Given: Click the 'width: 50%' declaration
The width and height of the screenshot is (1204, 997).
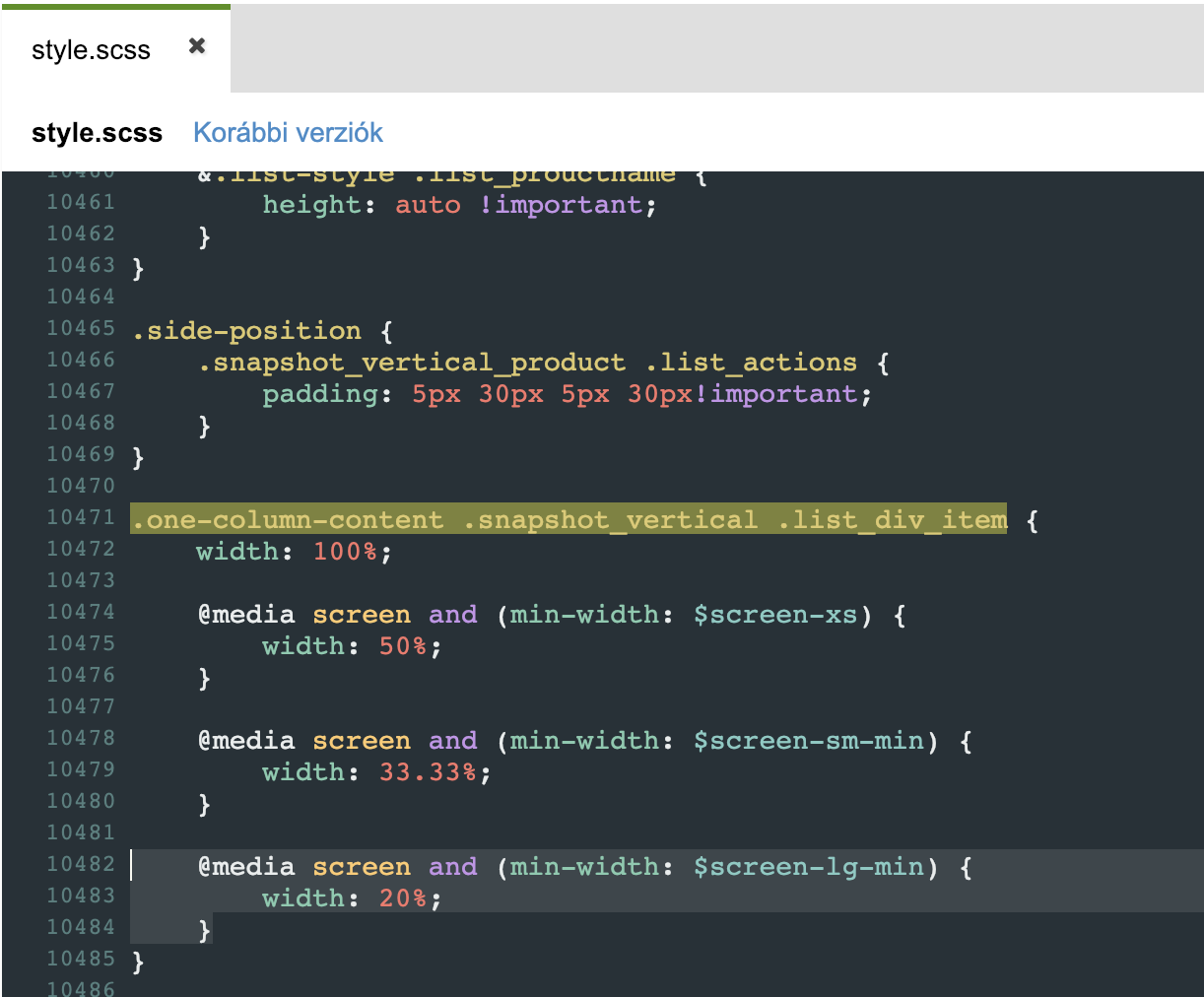Looking at the screenshot, I should click(x=353, y=646).
